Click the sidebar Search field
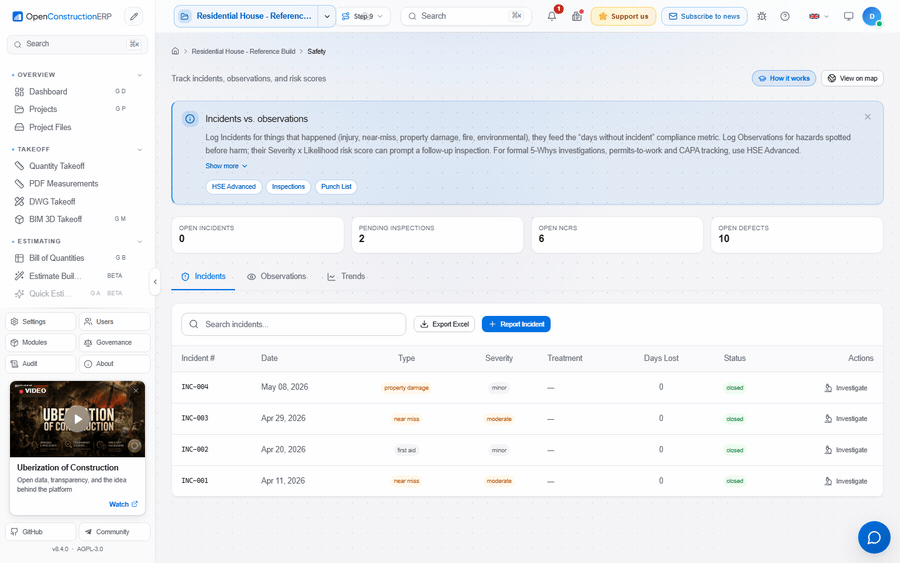Viewport: 900px width, 563px height. (77, 44)
